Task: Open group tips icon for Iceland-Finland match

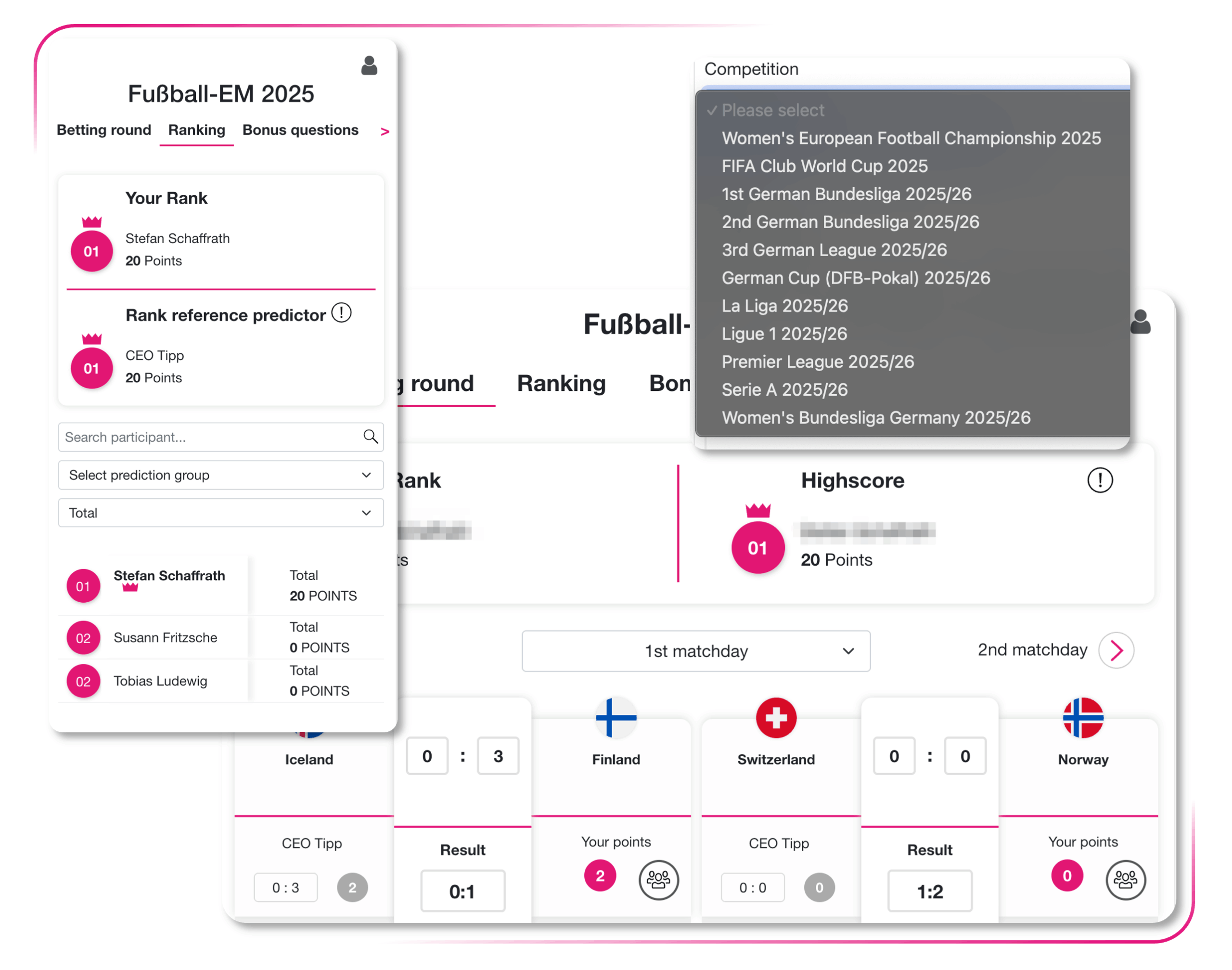Action: tap(658, 879)
